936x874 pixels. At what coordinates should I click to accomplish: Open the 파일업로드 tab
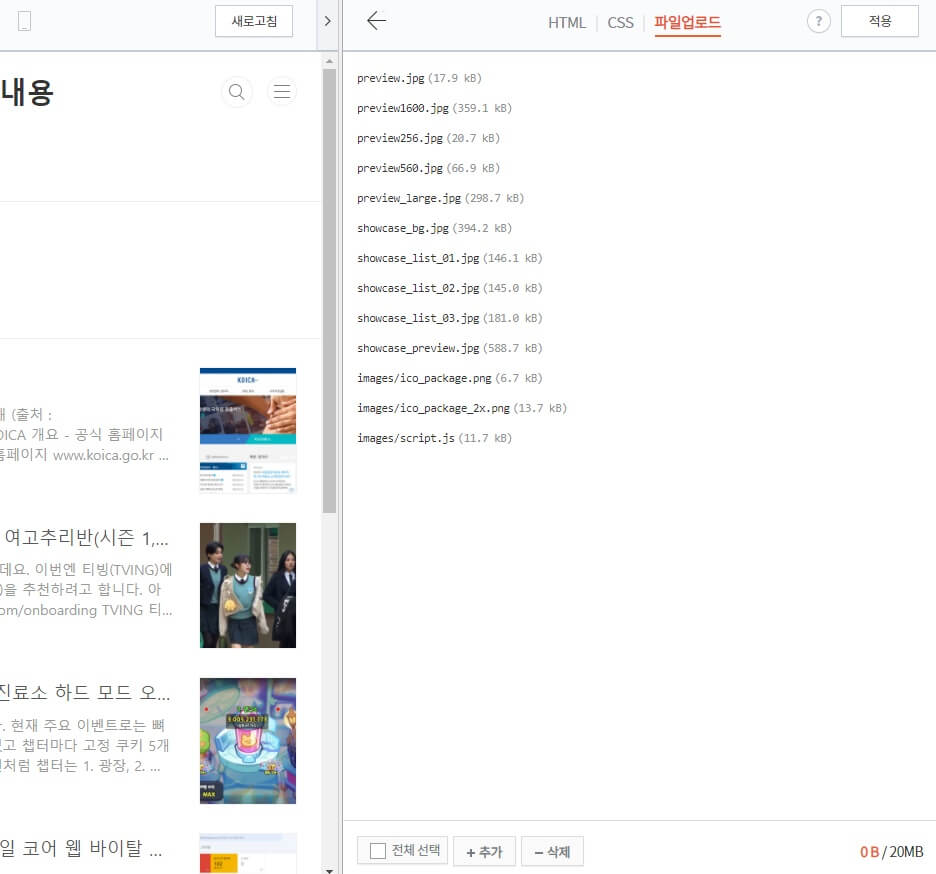pos(687,23)
